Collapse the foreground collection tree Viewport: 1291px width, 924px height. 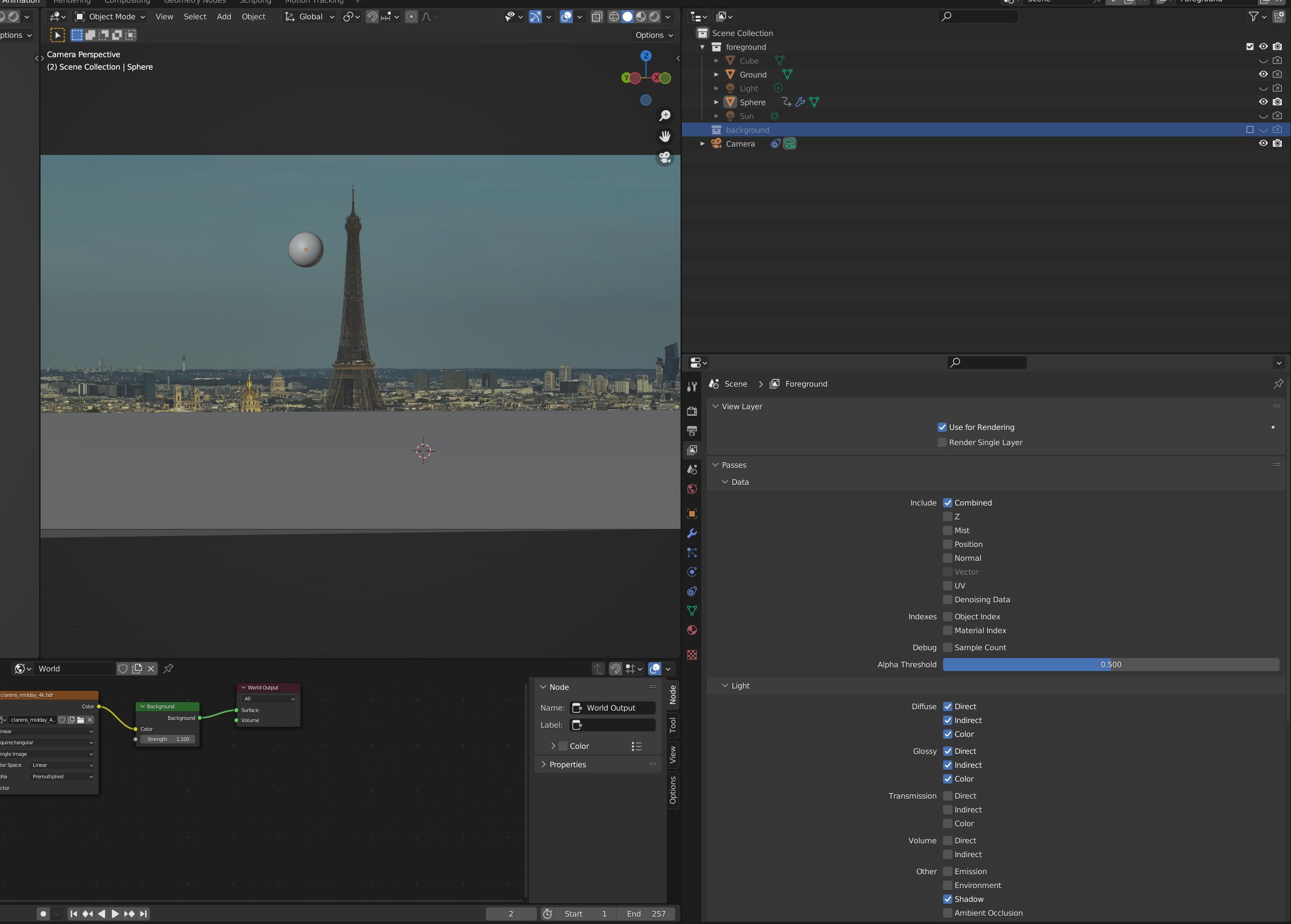coord(702,47)
